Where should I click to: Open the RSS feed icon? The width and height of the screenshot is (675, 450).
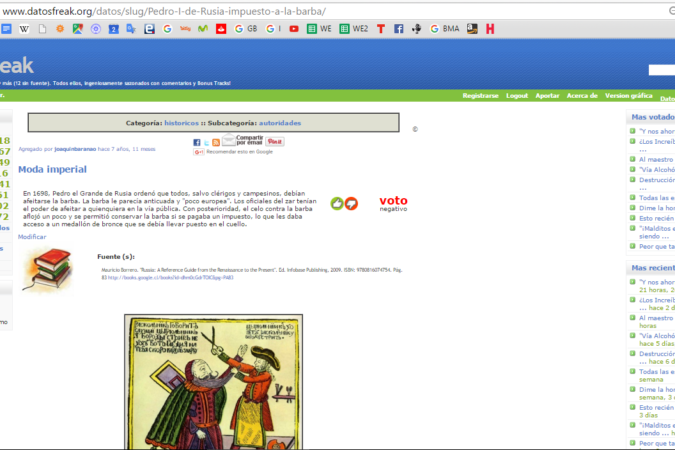216,143
